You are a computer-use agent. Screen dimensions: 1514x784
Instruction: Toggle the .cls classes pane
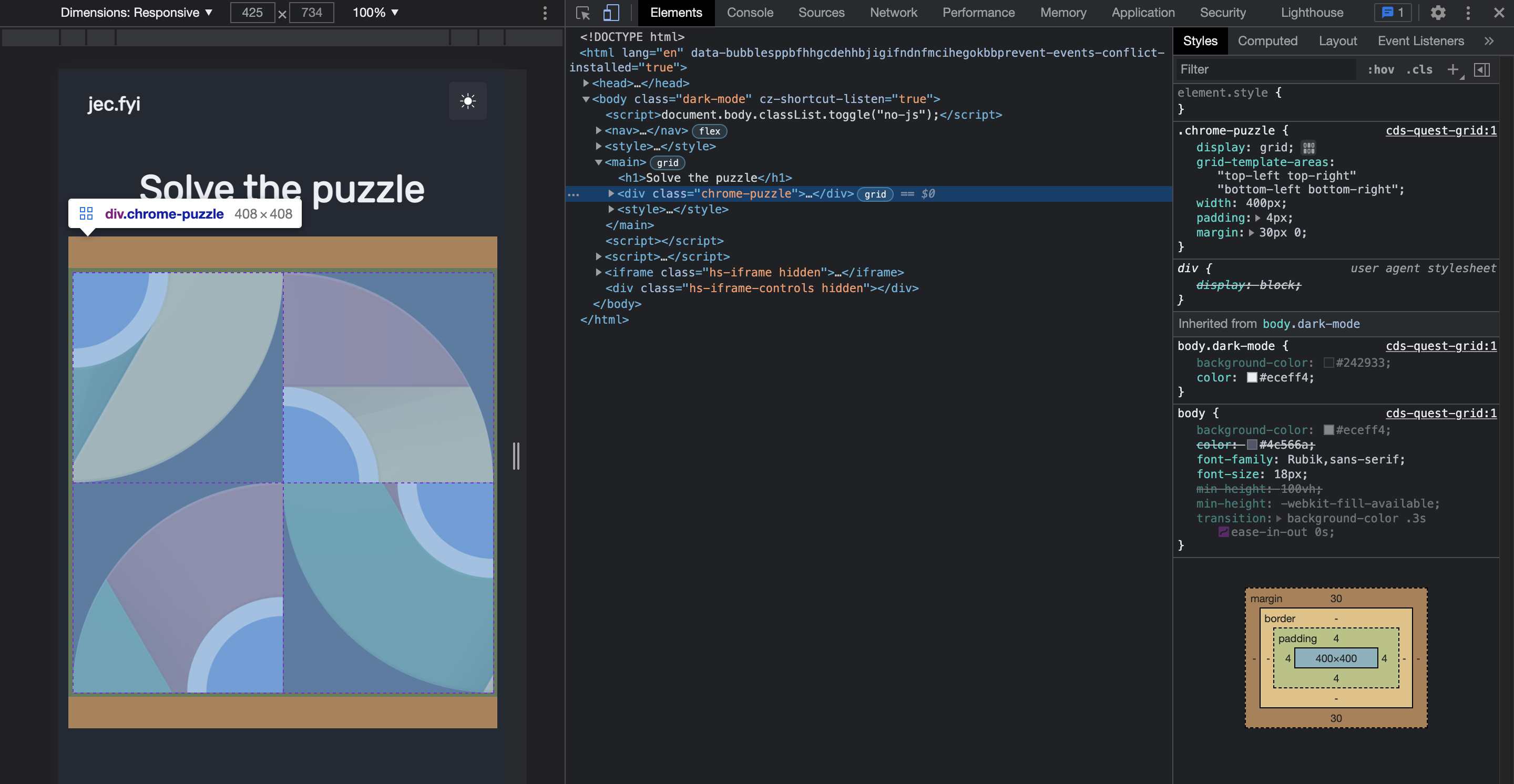point(1419,69)
